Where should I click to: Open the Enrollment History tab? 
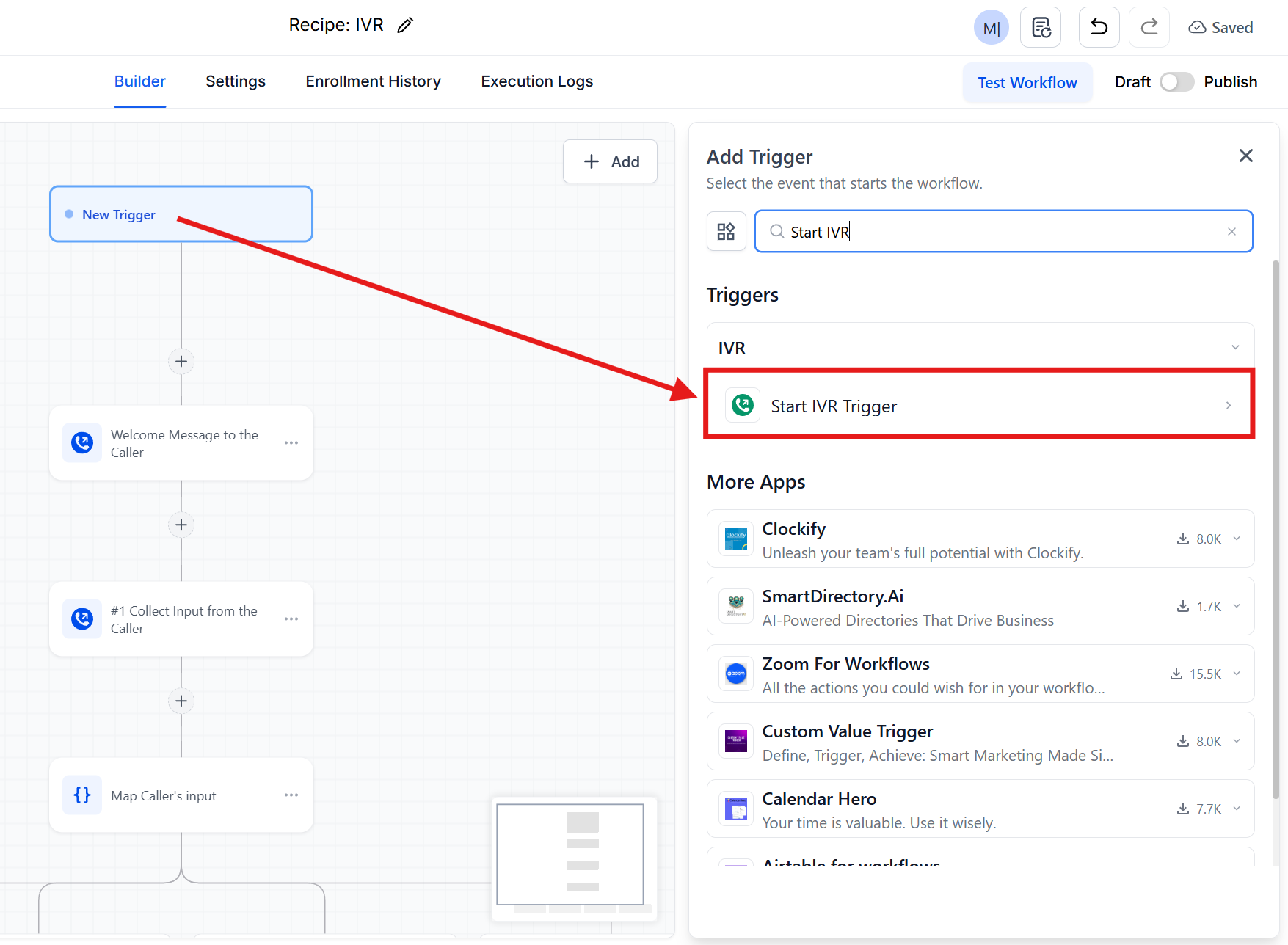tap(374, 81)
